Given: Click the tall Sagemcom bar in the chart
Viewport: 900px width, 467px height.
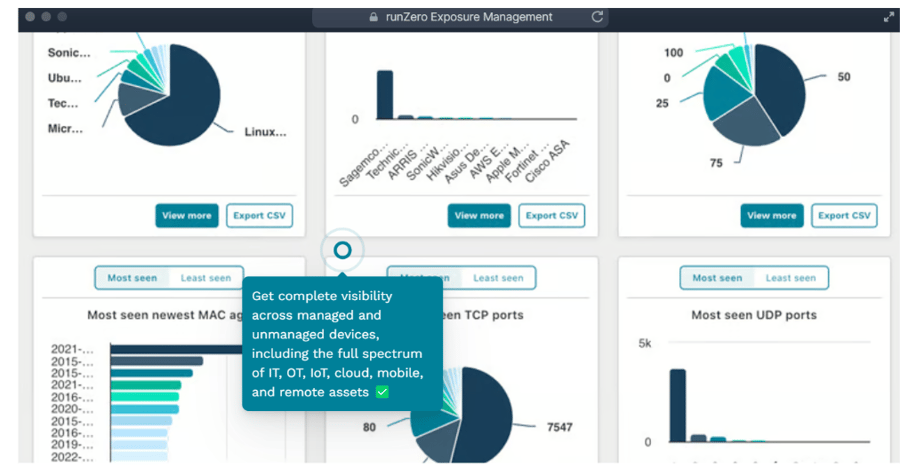Looking at the screenshot, I should coord(385,95).
